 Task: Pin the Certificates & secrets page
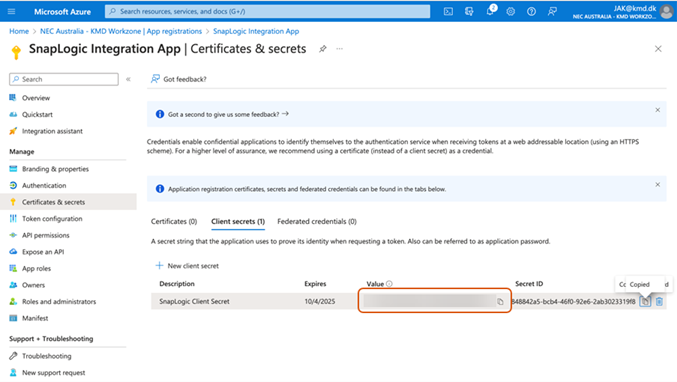coord(323,49)
